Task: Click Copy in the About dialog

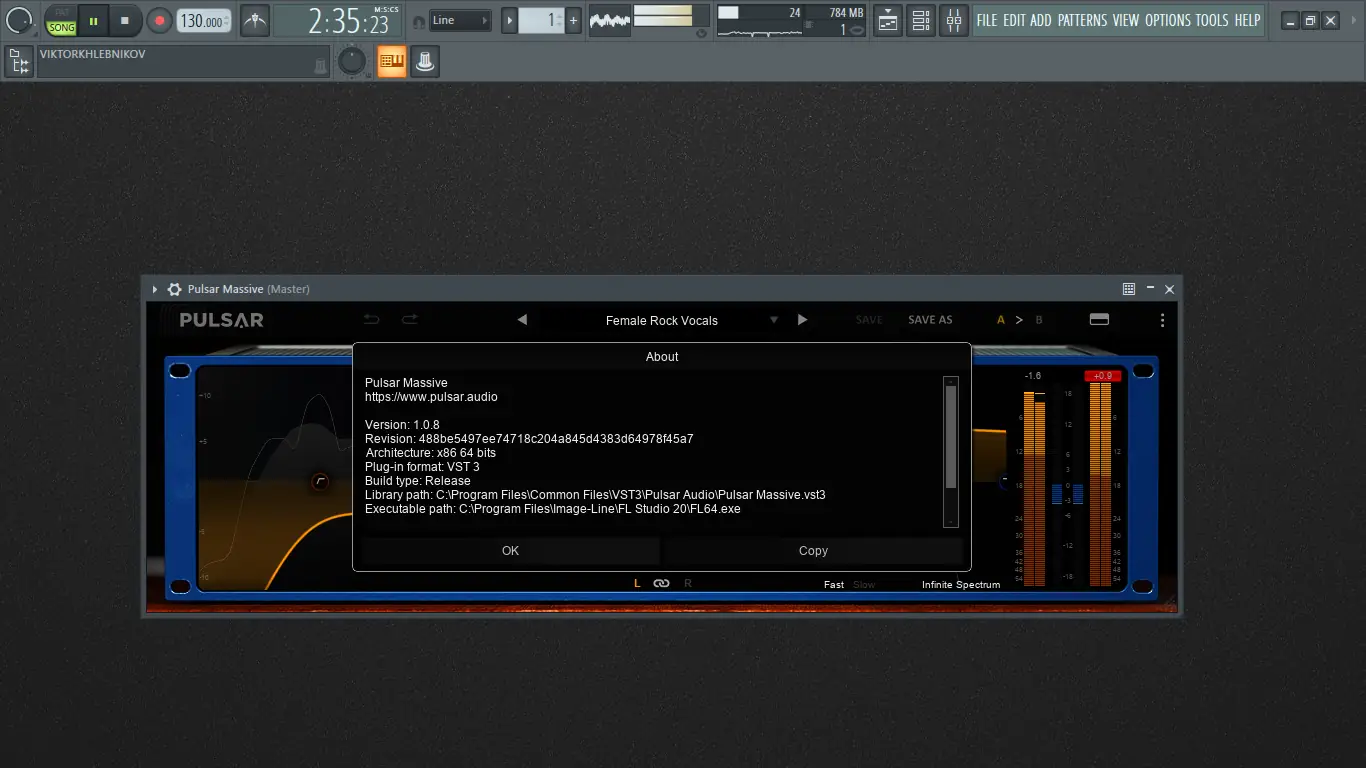Action: click(x=813, y=550)
